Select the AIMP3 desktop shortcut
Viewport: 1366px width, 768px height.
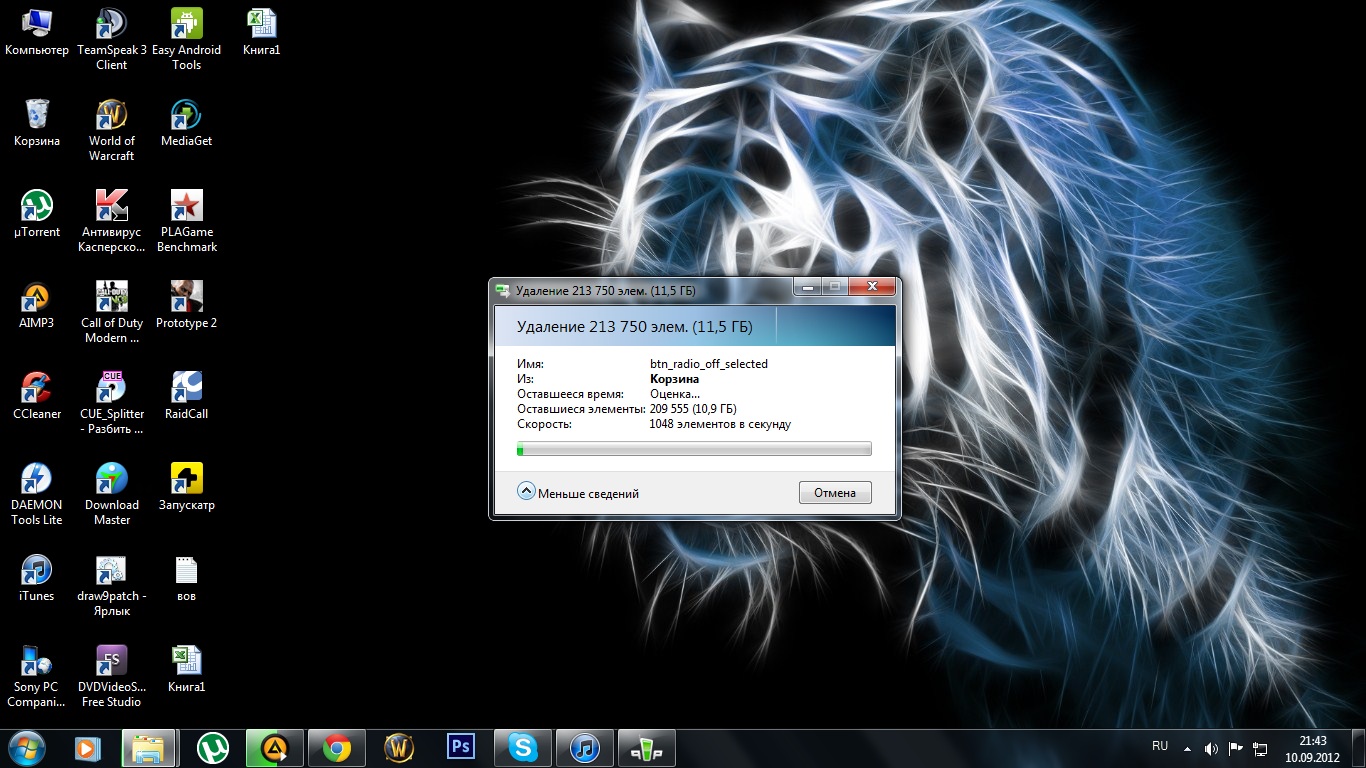point(37,305)
